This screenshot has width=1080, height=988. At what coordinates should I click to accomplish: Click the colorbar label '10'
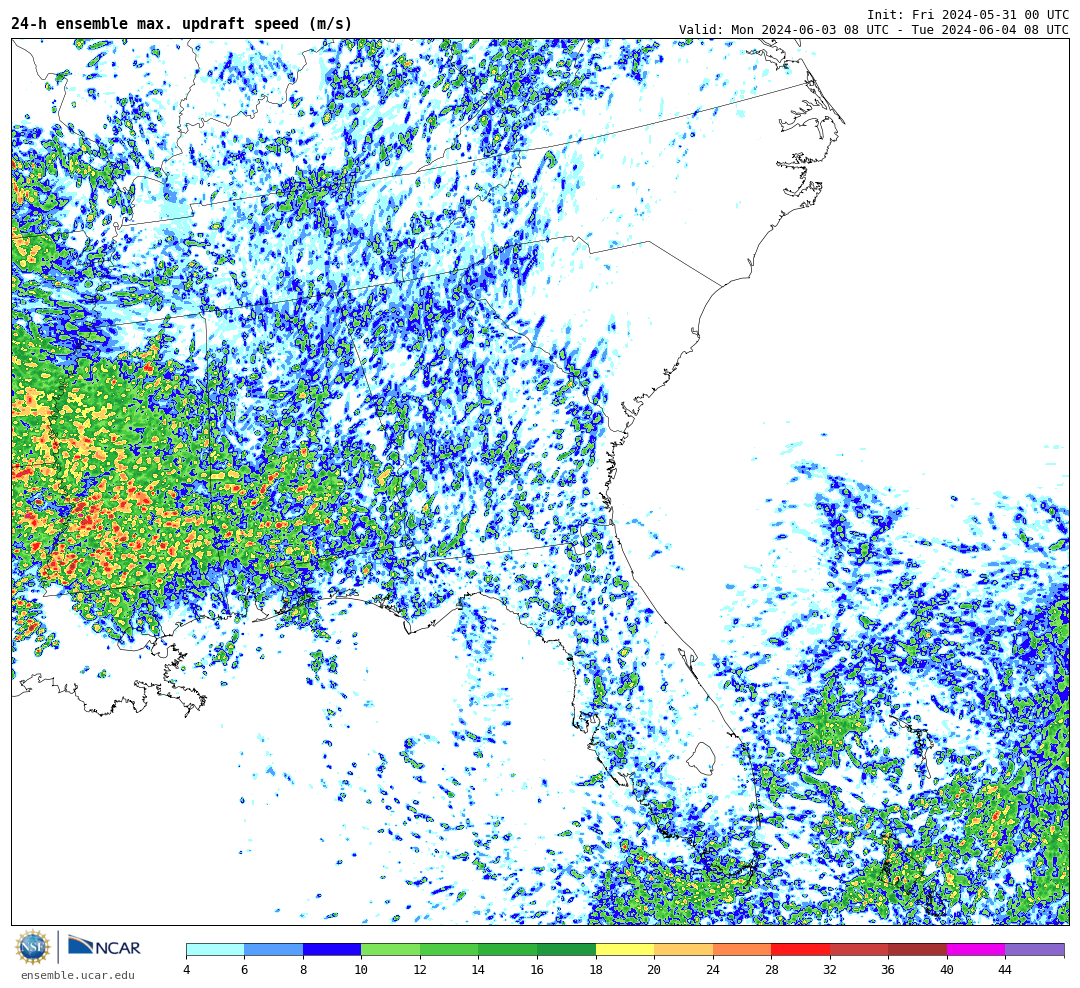[x=361, y=969]
